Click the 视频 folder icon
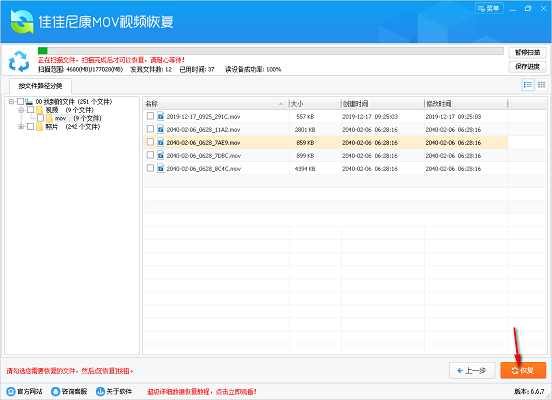This screenshot has width=552, height=400. point(39,110)
